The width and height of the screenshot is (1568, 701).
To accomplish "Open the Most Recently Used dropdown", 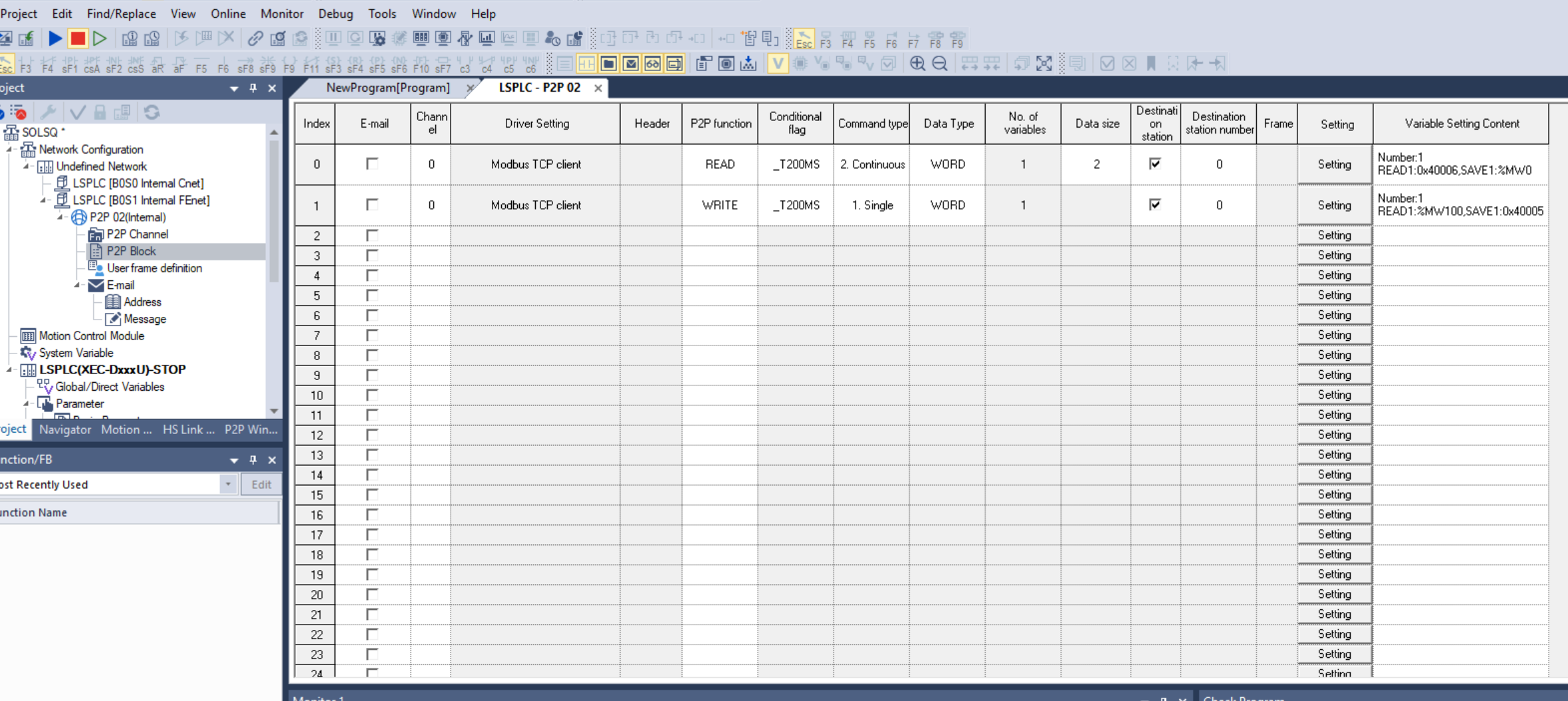I will point(228,484).
